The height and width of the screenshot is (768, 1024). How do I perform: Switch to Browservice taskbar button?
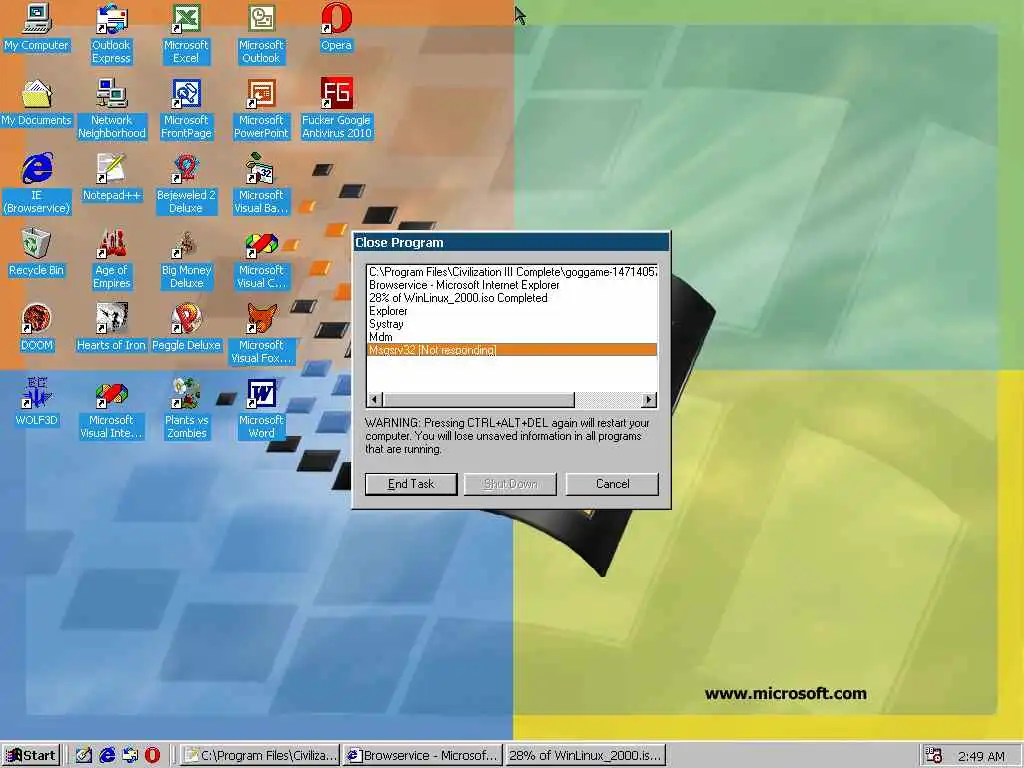423,756
